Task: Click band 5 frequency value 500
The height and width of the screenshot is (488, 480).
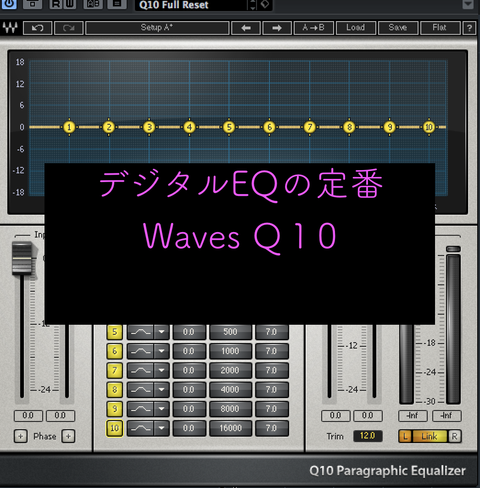Action: (x=230, y=332)
